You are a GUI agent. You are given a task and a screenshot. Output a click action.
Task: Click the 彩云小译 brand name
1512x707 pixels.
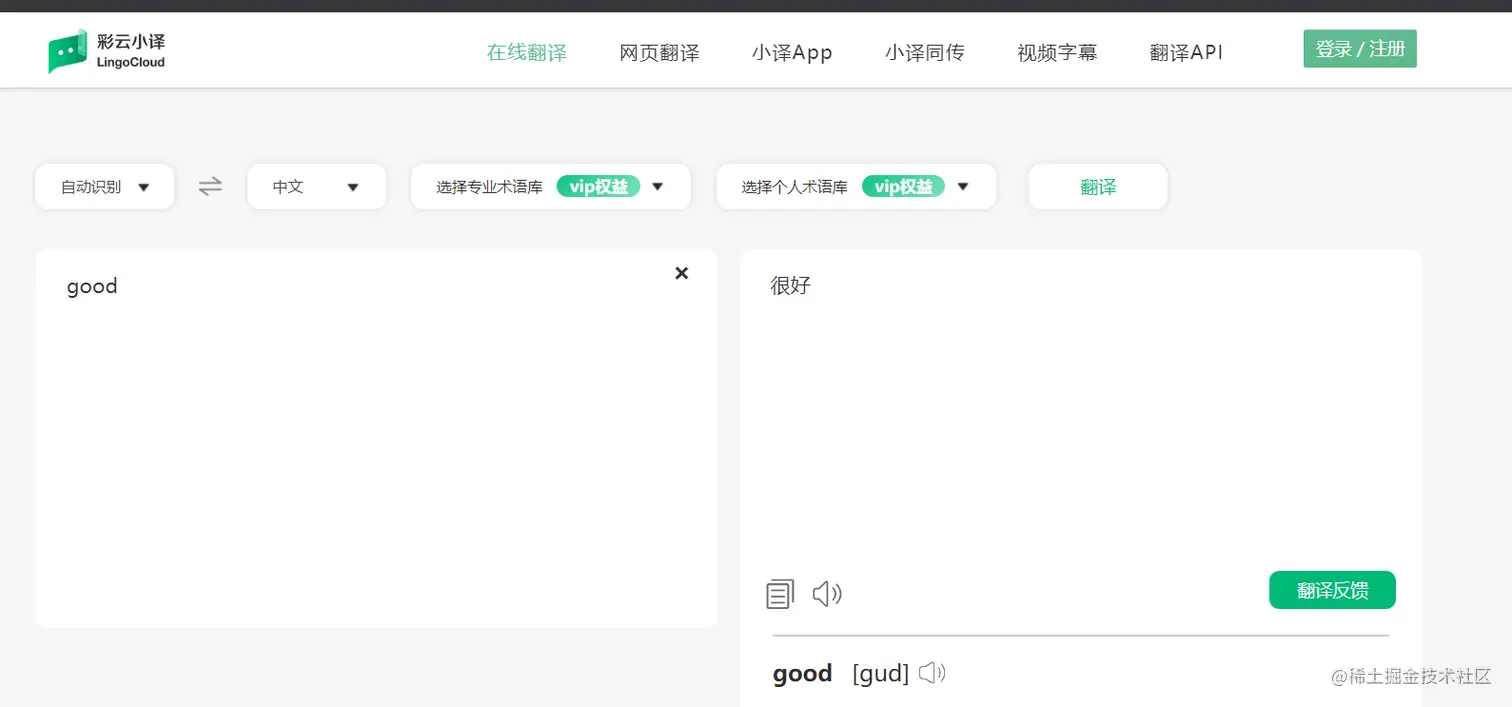click(x=131, y=42)
